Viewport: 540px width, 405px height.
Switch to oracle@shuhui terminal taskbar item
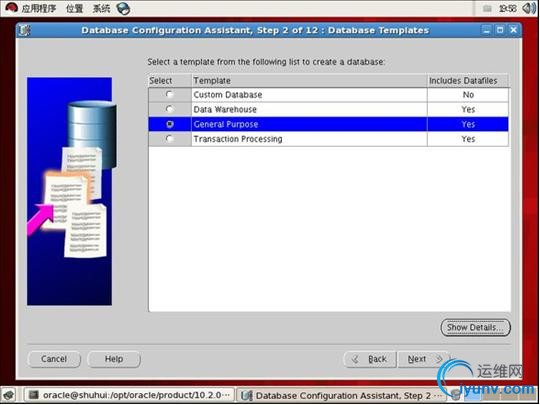pyautogui.click(x=129, y=395)
